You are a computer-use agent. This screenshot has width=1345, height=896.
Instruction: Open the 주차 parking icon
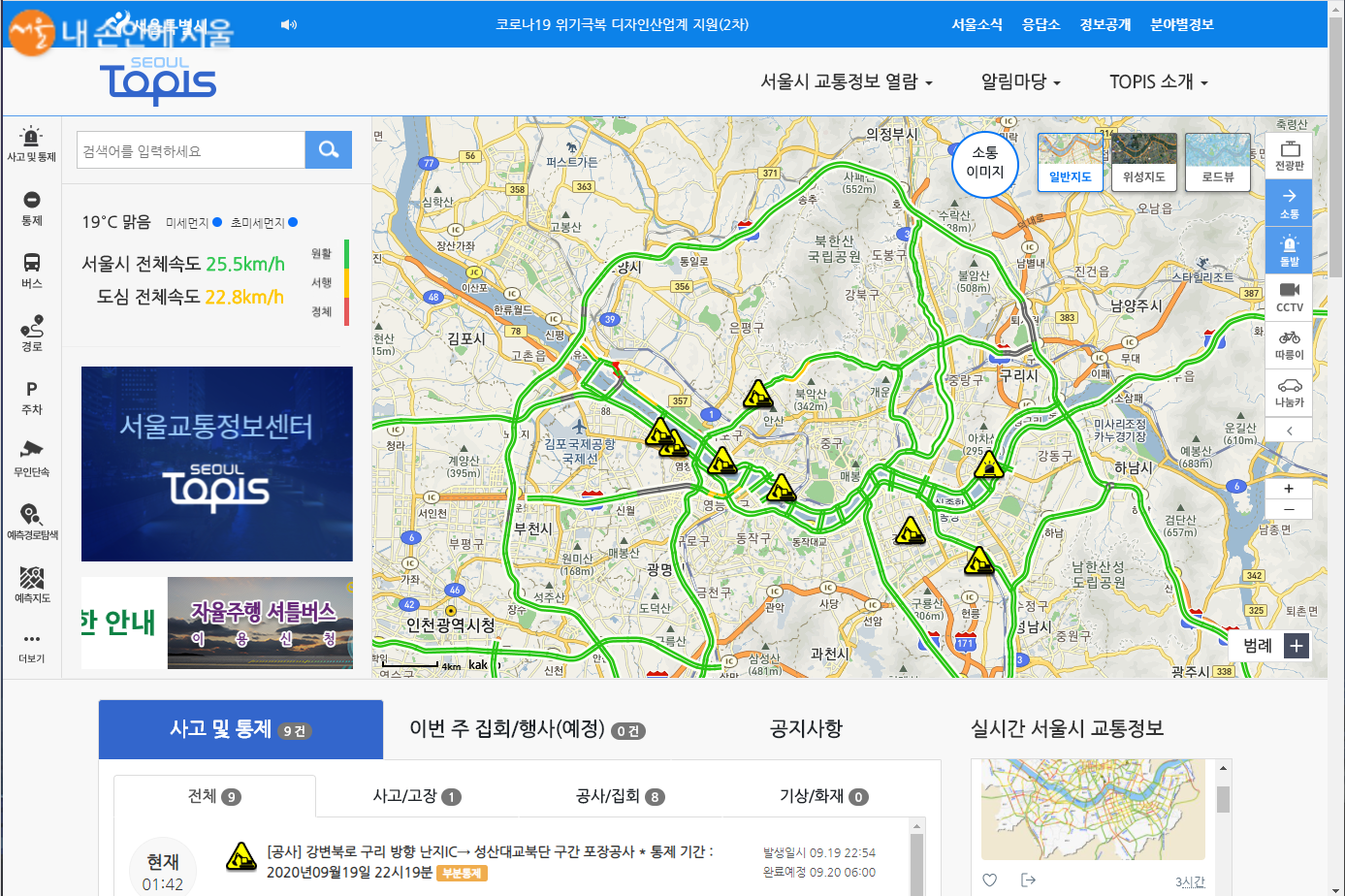[31, 397]
